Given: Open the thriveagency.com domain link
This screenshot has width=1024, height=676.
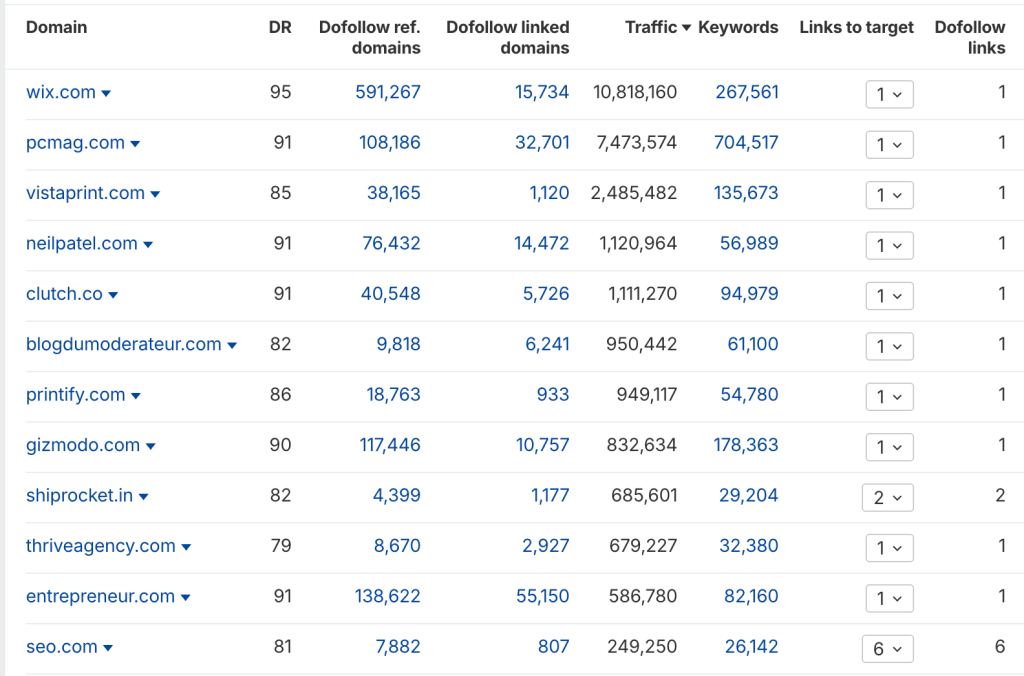Looking at the screenshot, I should 101,545.
